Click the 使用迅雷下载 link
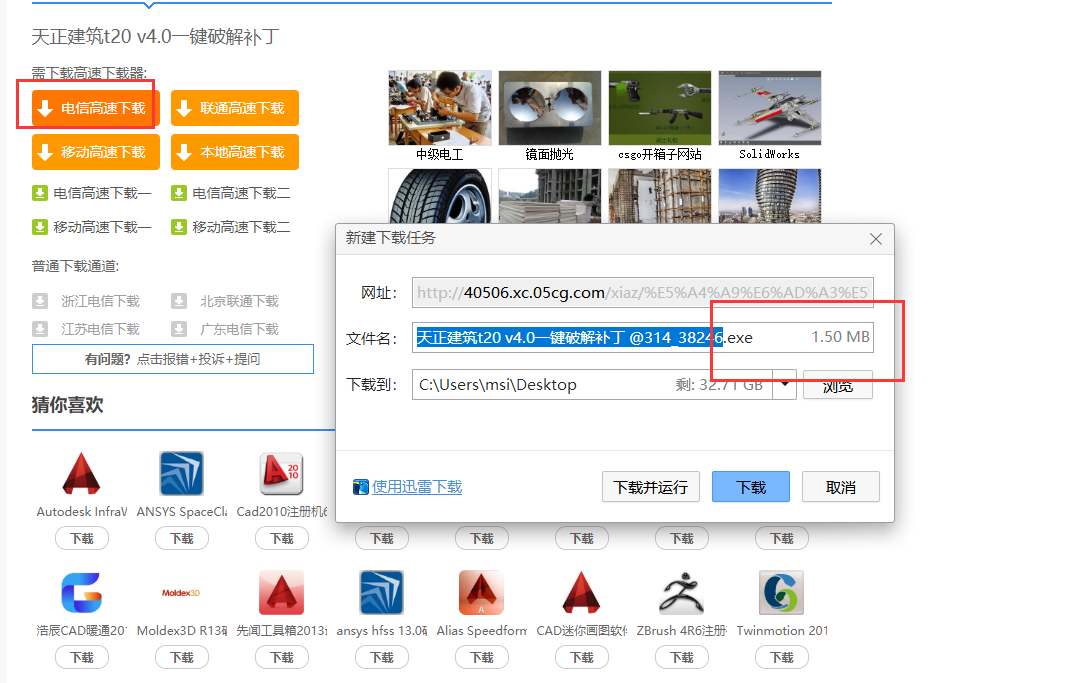This screenshot has height=683, width=1065. pos(417,487)
